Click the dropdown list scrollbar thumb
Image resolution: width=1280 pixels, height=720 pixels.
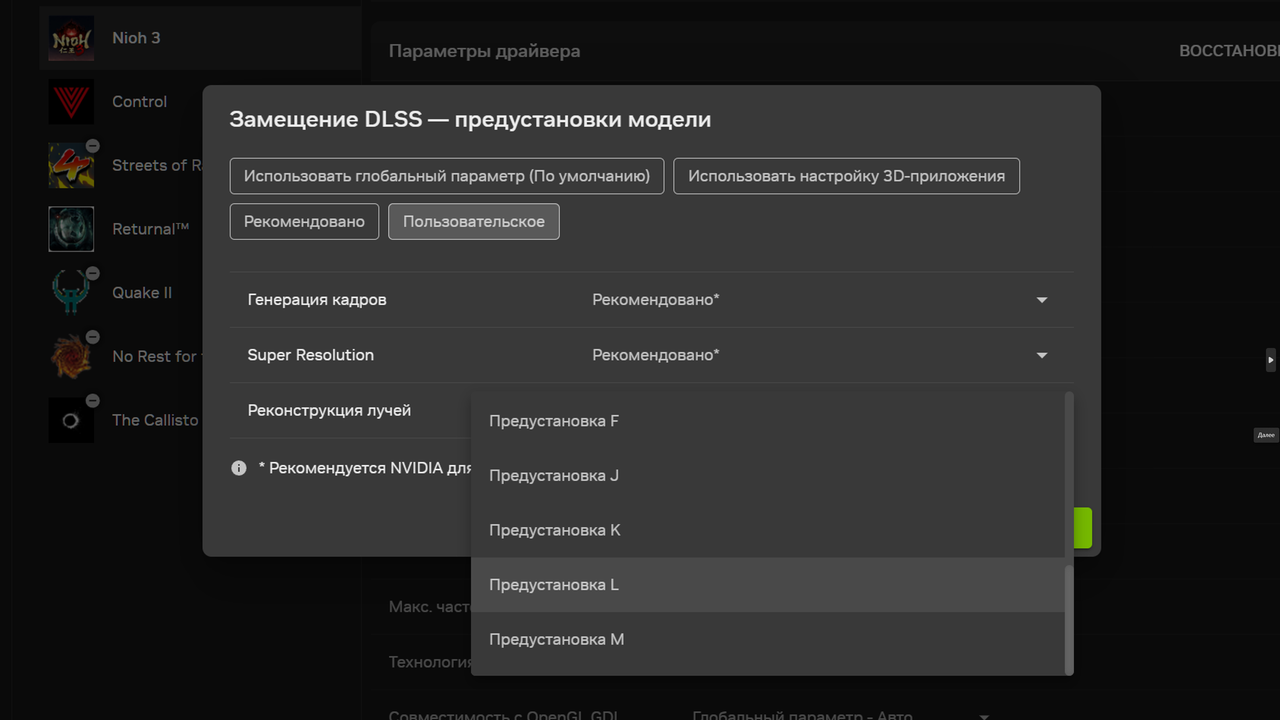tap(1069, 619)
